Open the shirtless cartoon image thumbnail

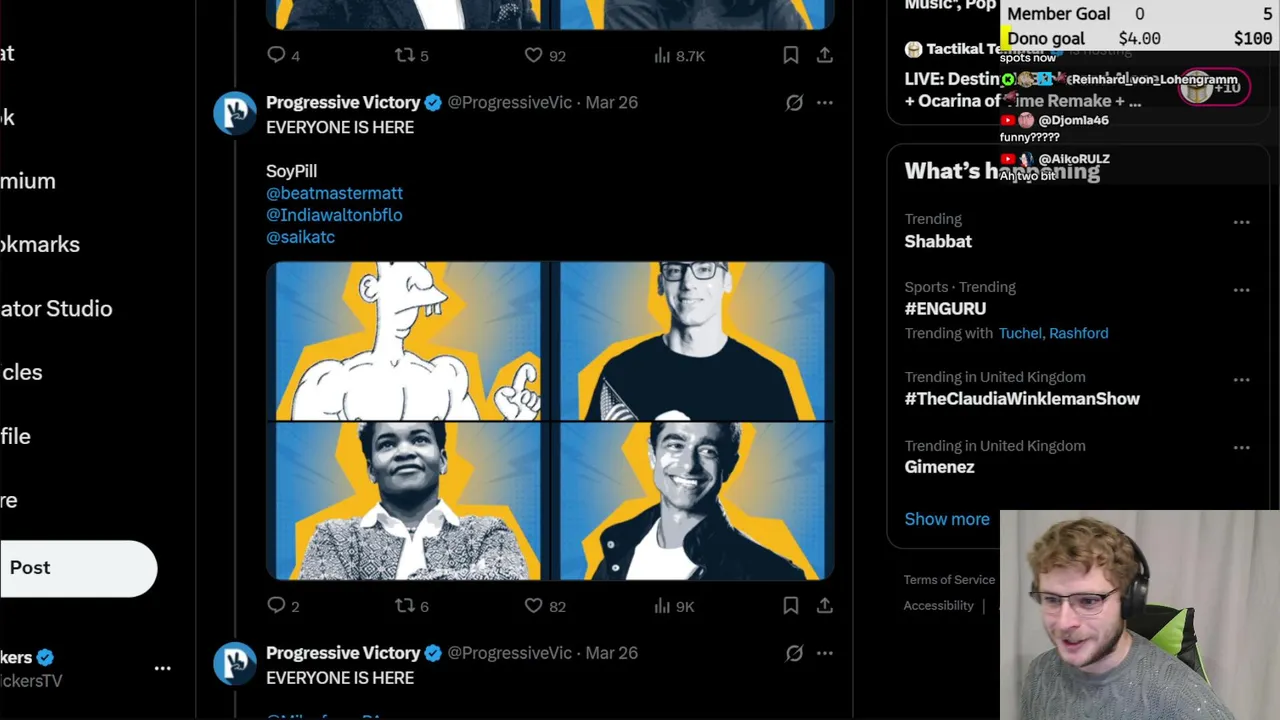pyautogui.click(x=404, y=340)
